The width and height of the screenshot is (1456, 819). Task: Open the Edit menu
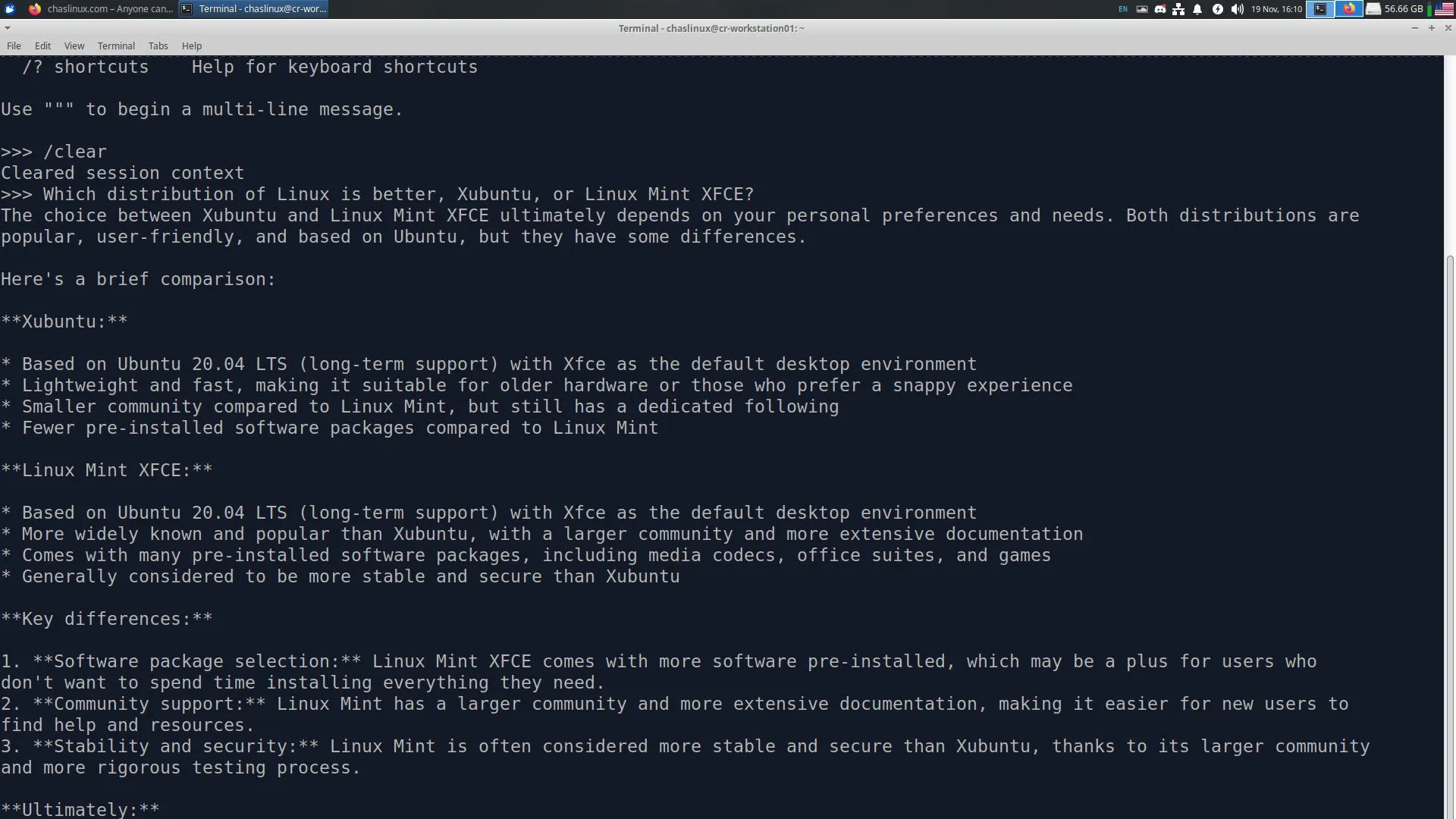click(x=42, y=45)
